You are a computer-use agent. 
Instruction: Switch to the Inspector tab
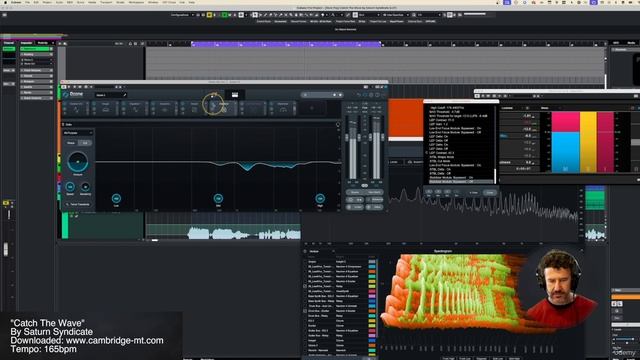[26, 43]
